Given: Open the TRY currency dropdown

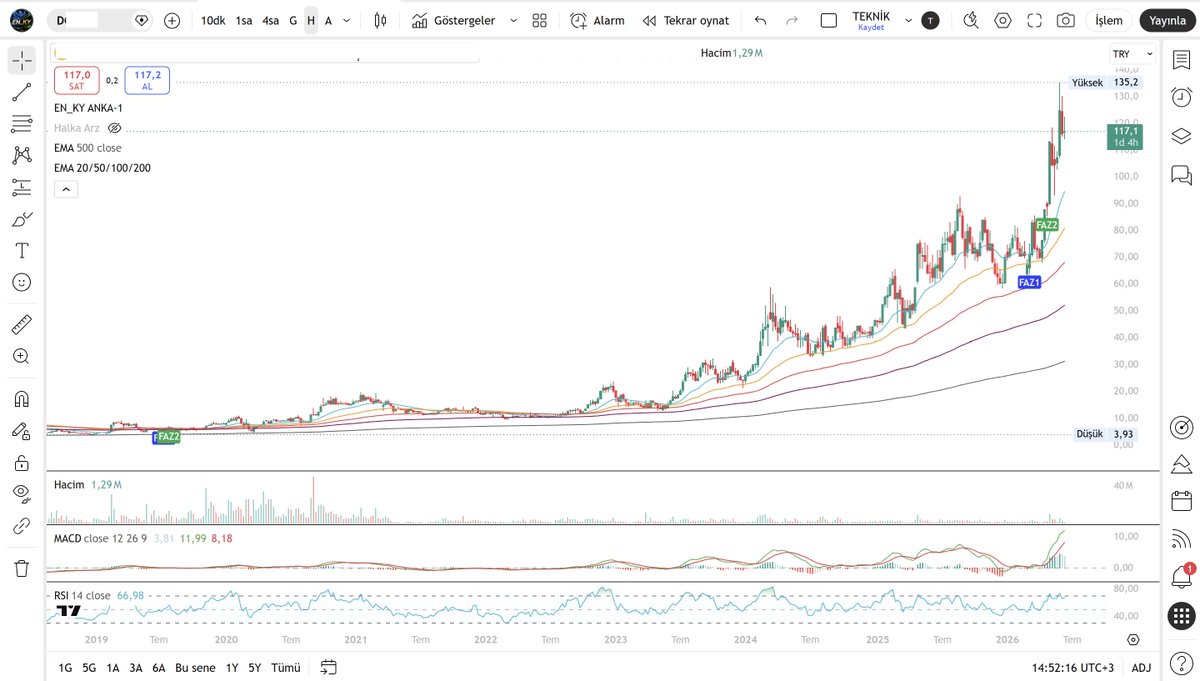Looking at the screenshot, I should click(x=1132, y=53).
